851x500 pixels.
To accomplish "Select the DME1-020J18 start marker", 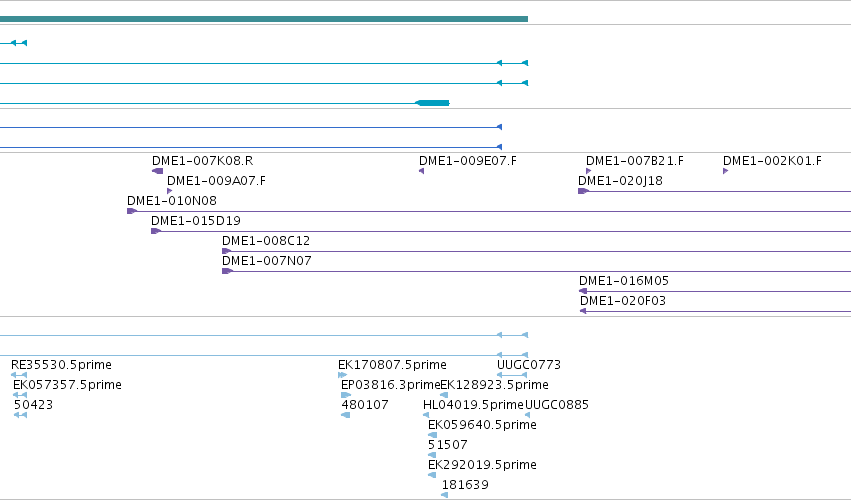I will (583, 191).
